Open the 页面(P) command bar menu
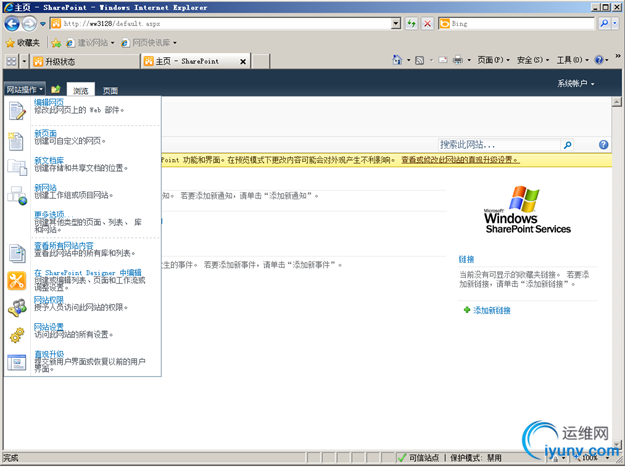Viewport: 625px width, 467px height. [x=493, y=60]
